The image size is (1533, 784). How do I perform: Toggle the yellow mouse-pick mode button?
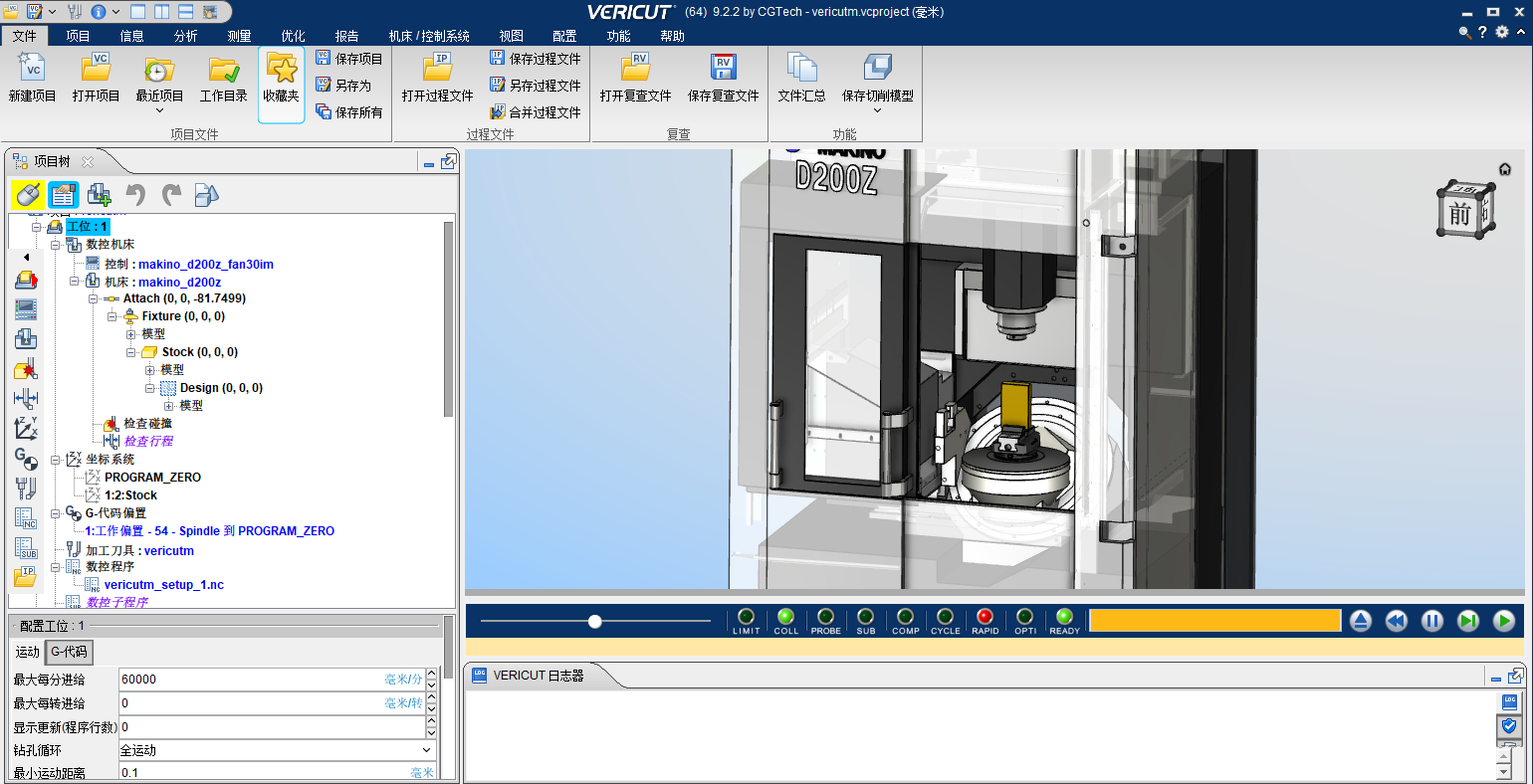point(28,195)
